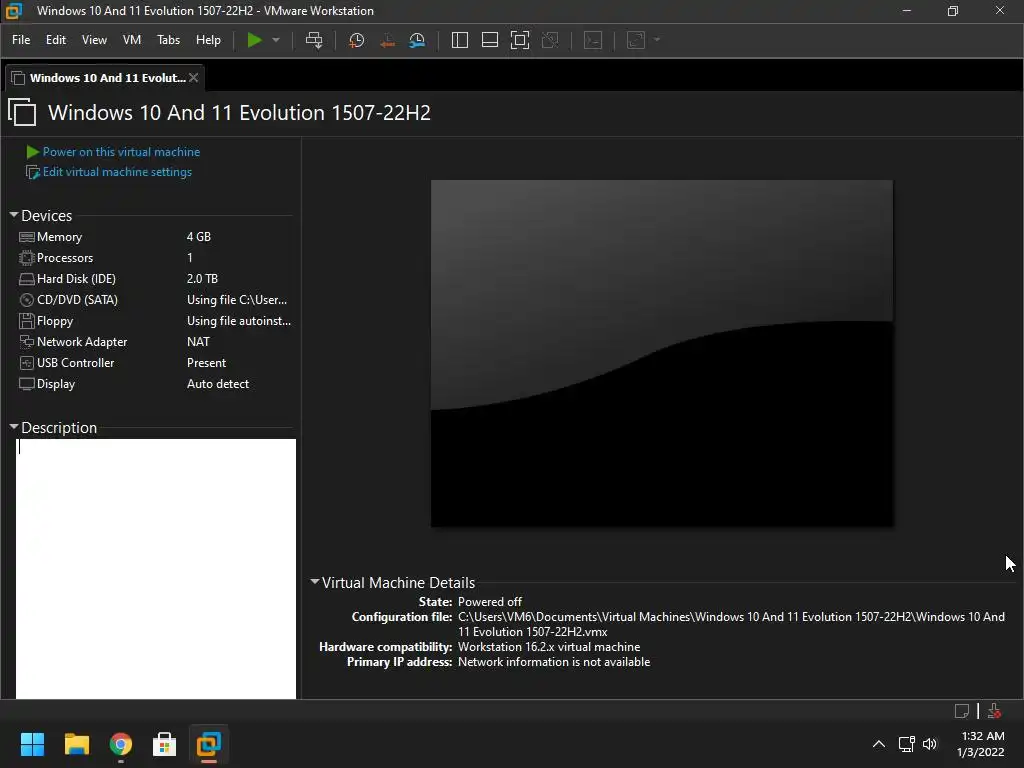This screenshot has width=1024, height=768.
Task: Click the Floppy disk icon
Action: click(x=27, y=321)
